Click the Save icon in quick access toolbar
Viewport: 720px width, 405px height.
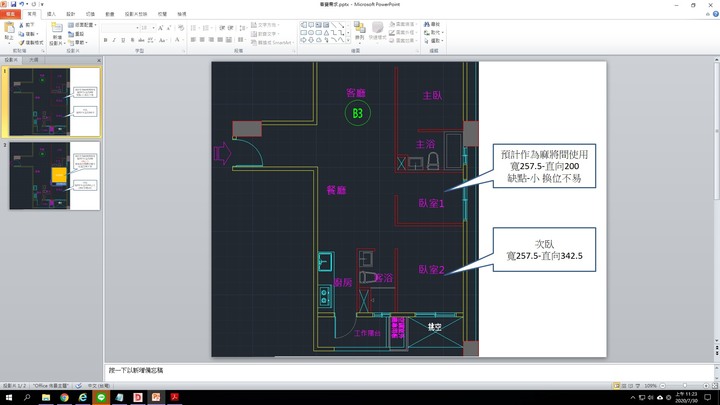pyautogui.click(x=13, y=4)
